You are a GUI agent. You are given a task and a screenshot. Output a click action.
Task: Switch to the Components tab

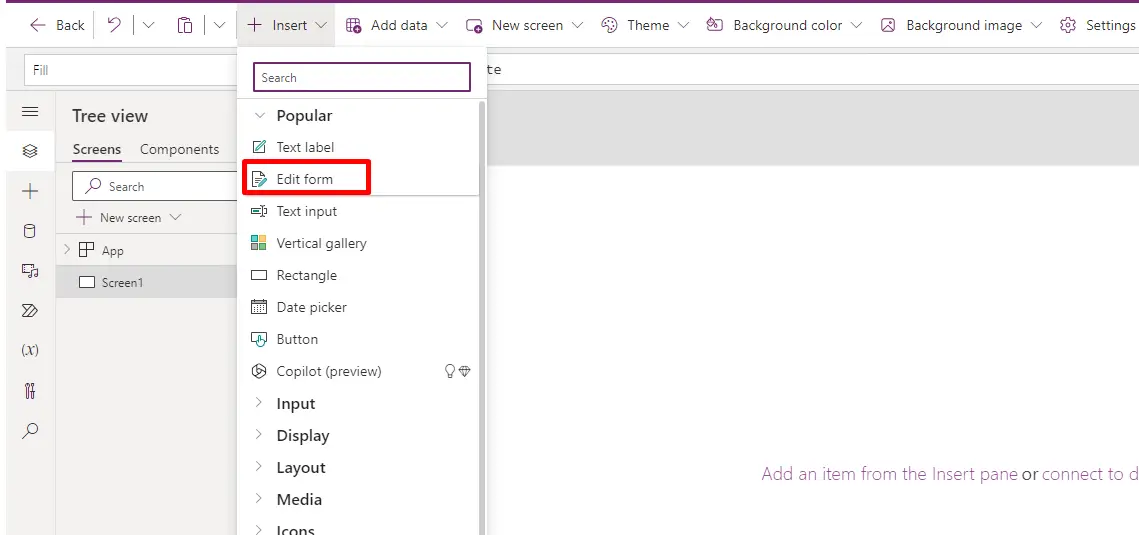pyautogui.click(x=179, y=150)
